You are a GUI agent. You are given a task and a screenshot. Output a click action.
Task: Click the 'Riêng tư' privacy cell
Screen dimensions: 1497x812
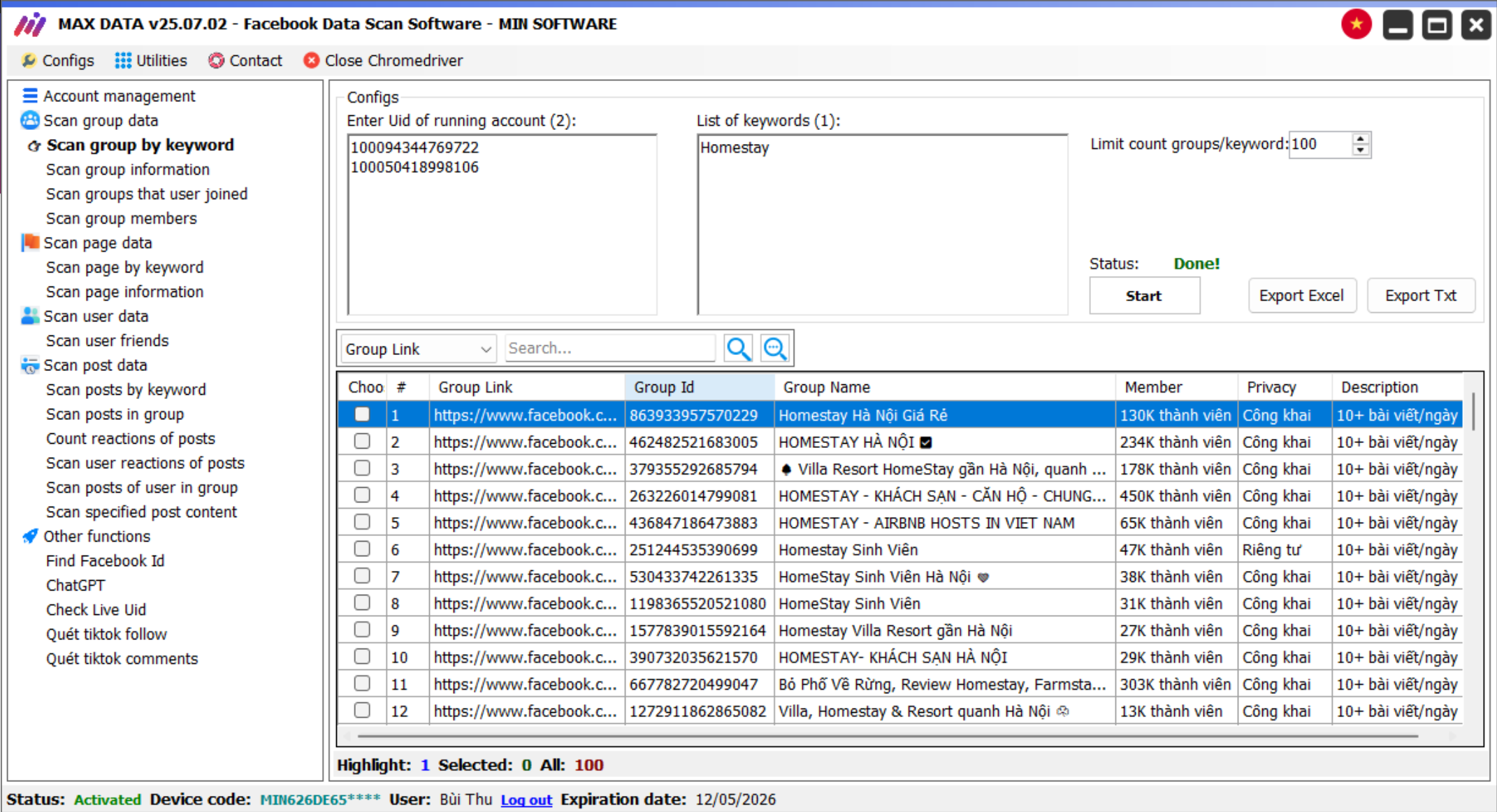tap(1285, 550)
